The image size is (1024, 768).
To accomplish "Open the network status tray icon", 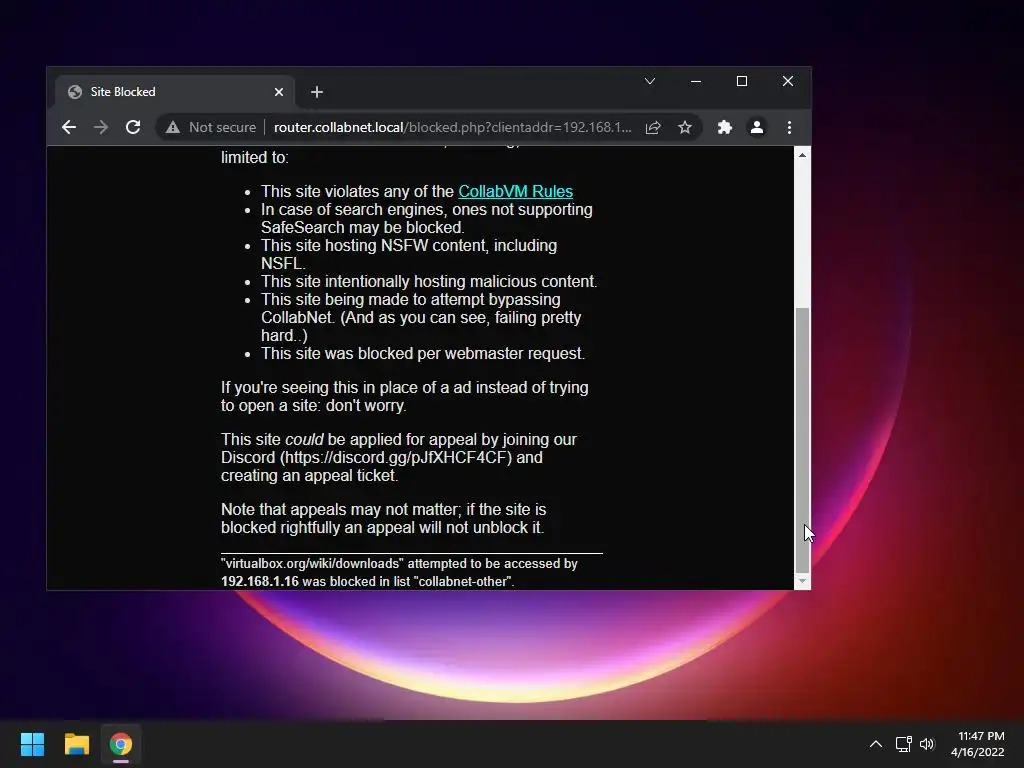I will (x=903, y=744).
